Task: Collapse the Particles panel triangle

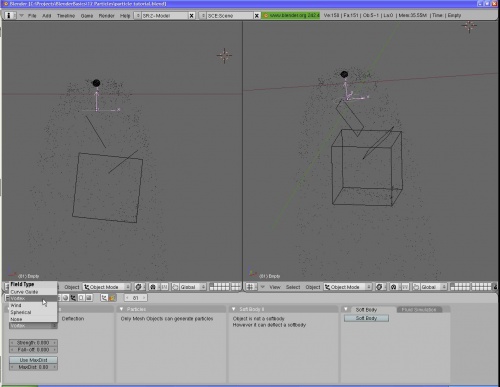Action: tap(122, 309)
